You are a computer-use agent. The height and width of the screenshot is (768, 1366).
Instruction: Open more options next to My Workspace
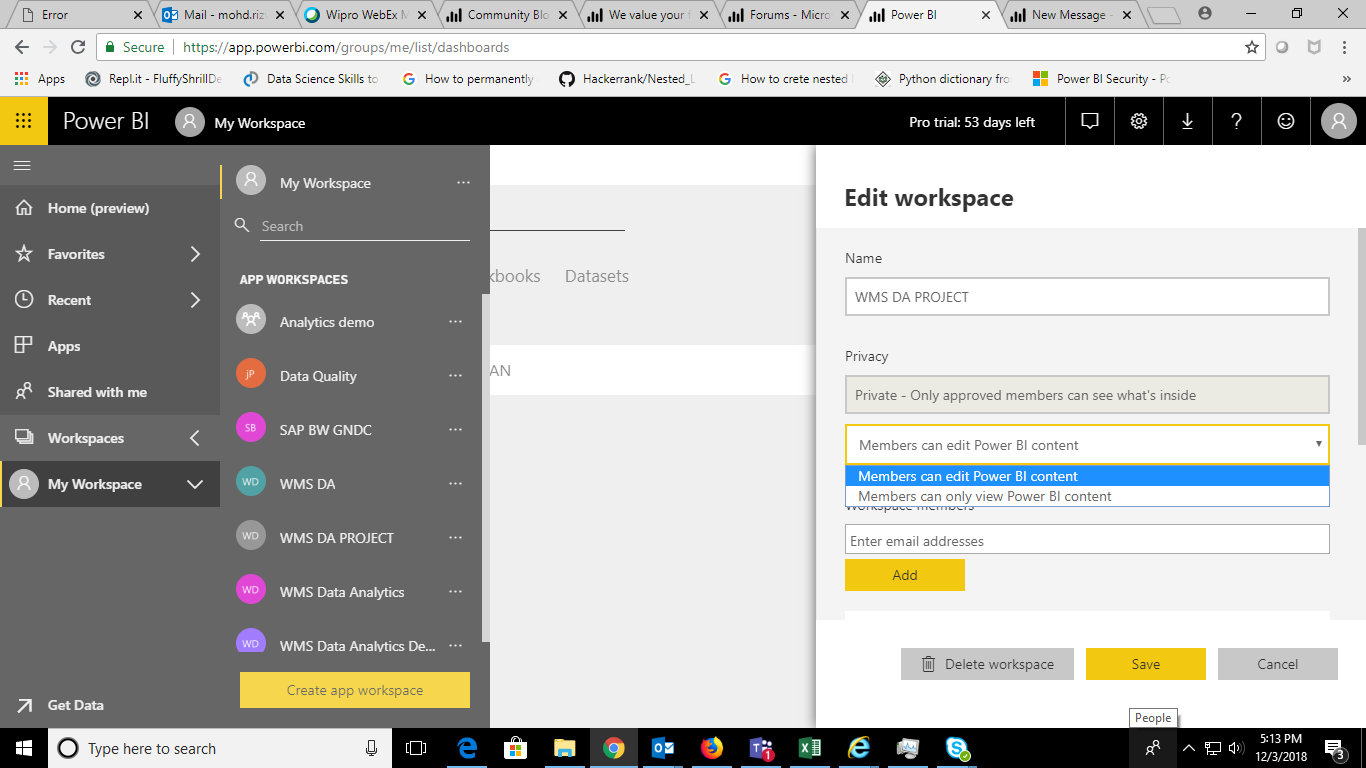[x=463, y=183]
